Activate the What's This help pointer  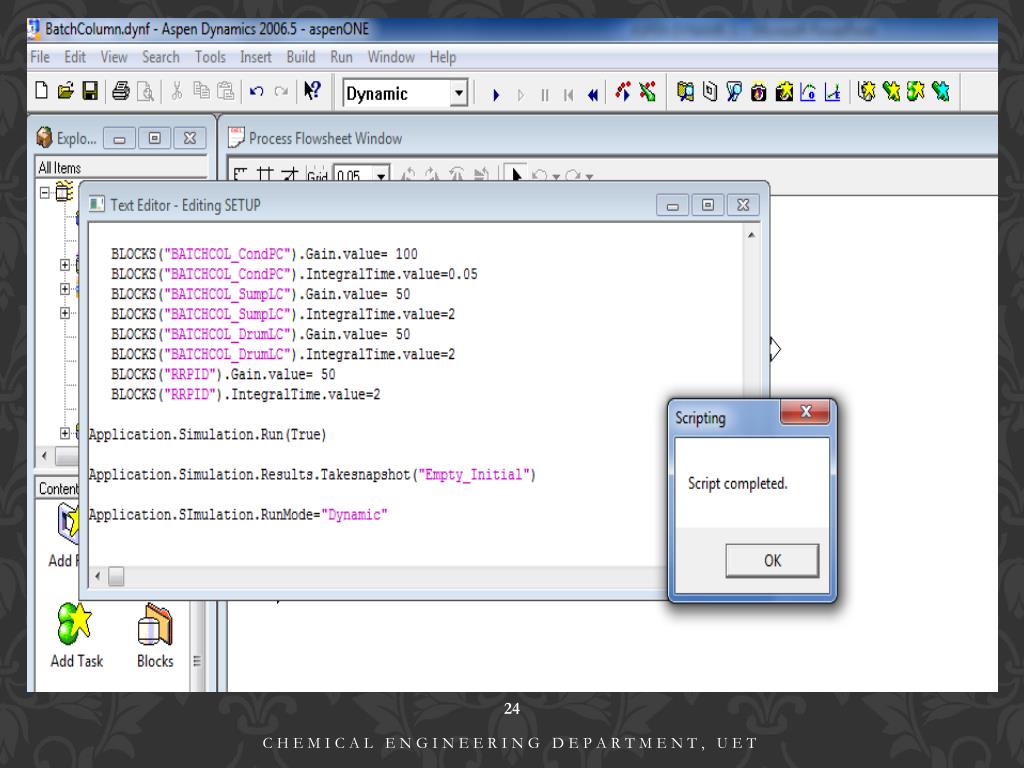click(312, 91)
